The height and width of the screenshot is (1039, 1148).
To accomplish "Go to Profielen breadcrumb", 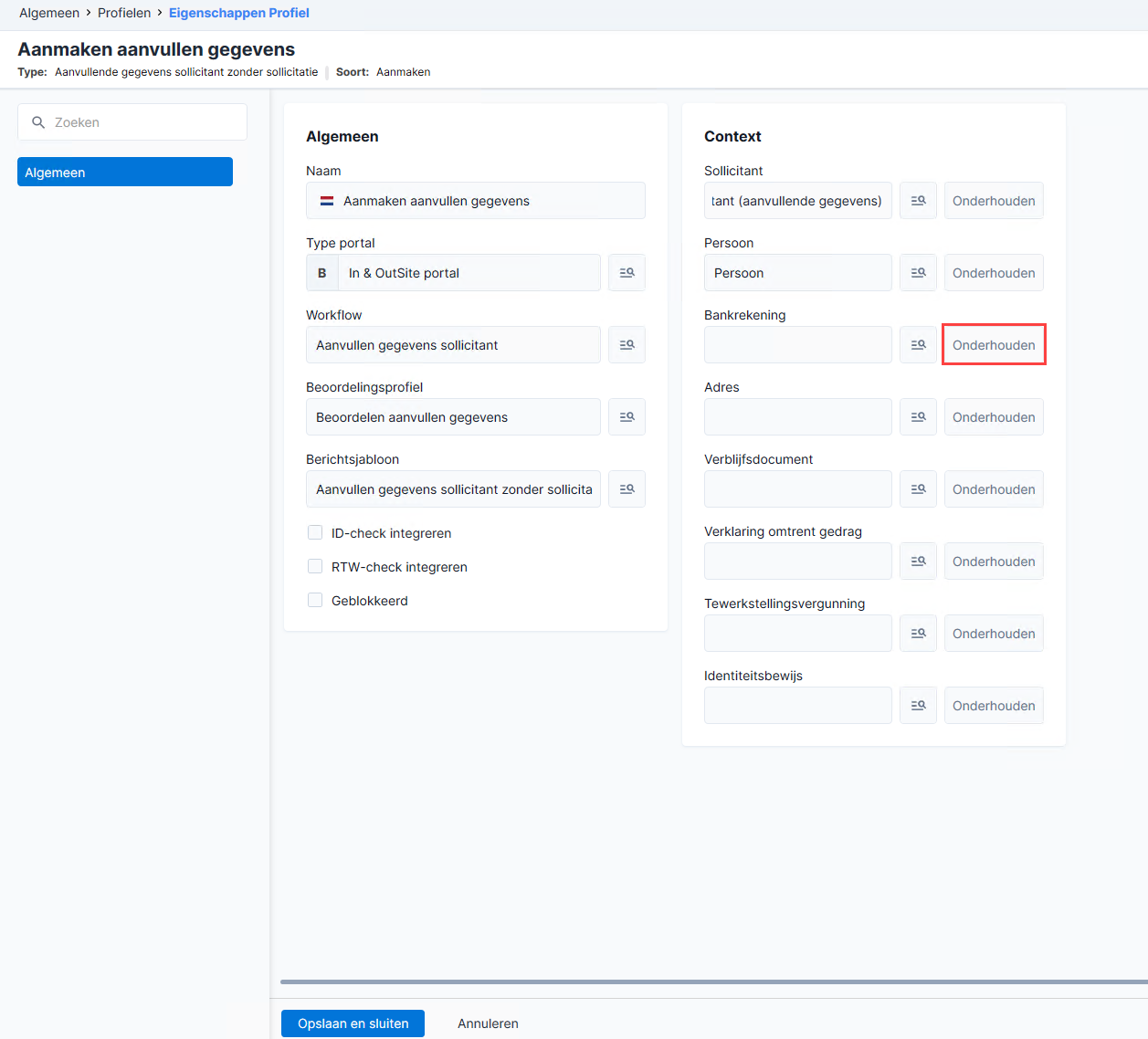I will pyautogui.click(x=124, y=13).
